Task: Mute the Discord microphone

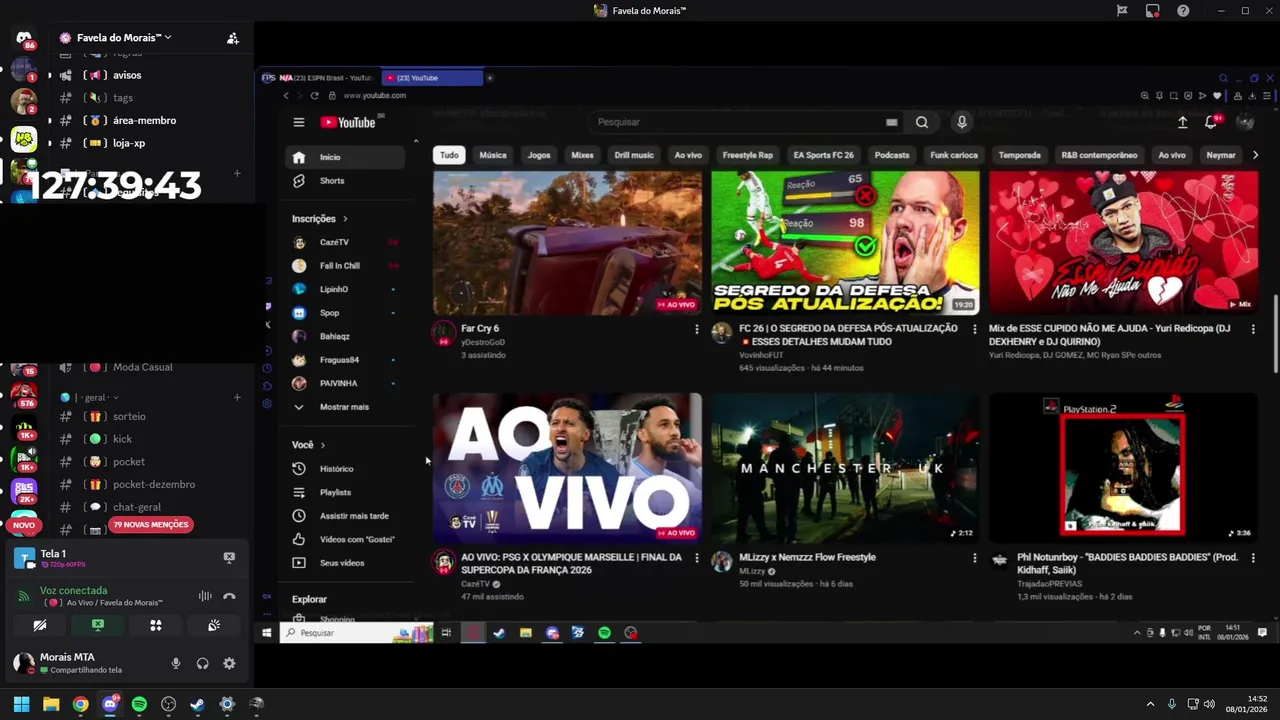Action: 176,663
